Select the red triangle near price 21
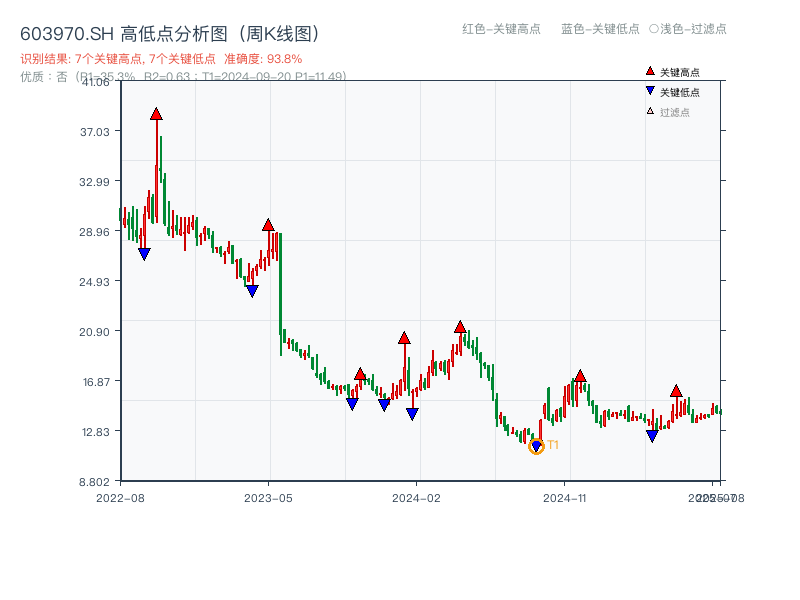 (459, 325)
